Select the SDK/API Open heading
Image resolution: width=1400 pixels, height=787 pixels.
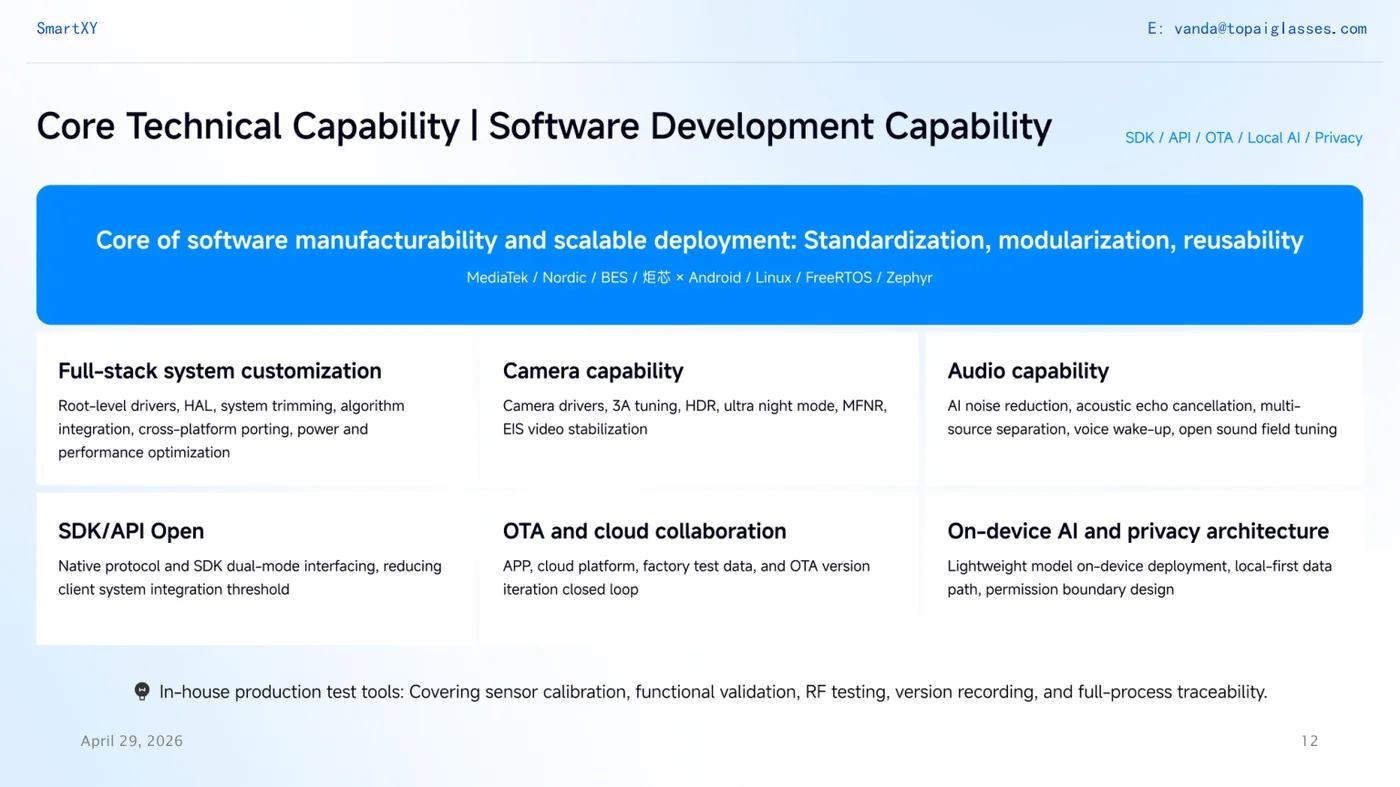coord(131,531)
